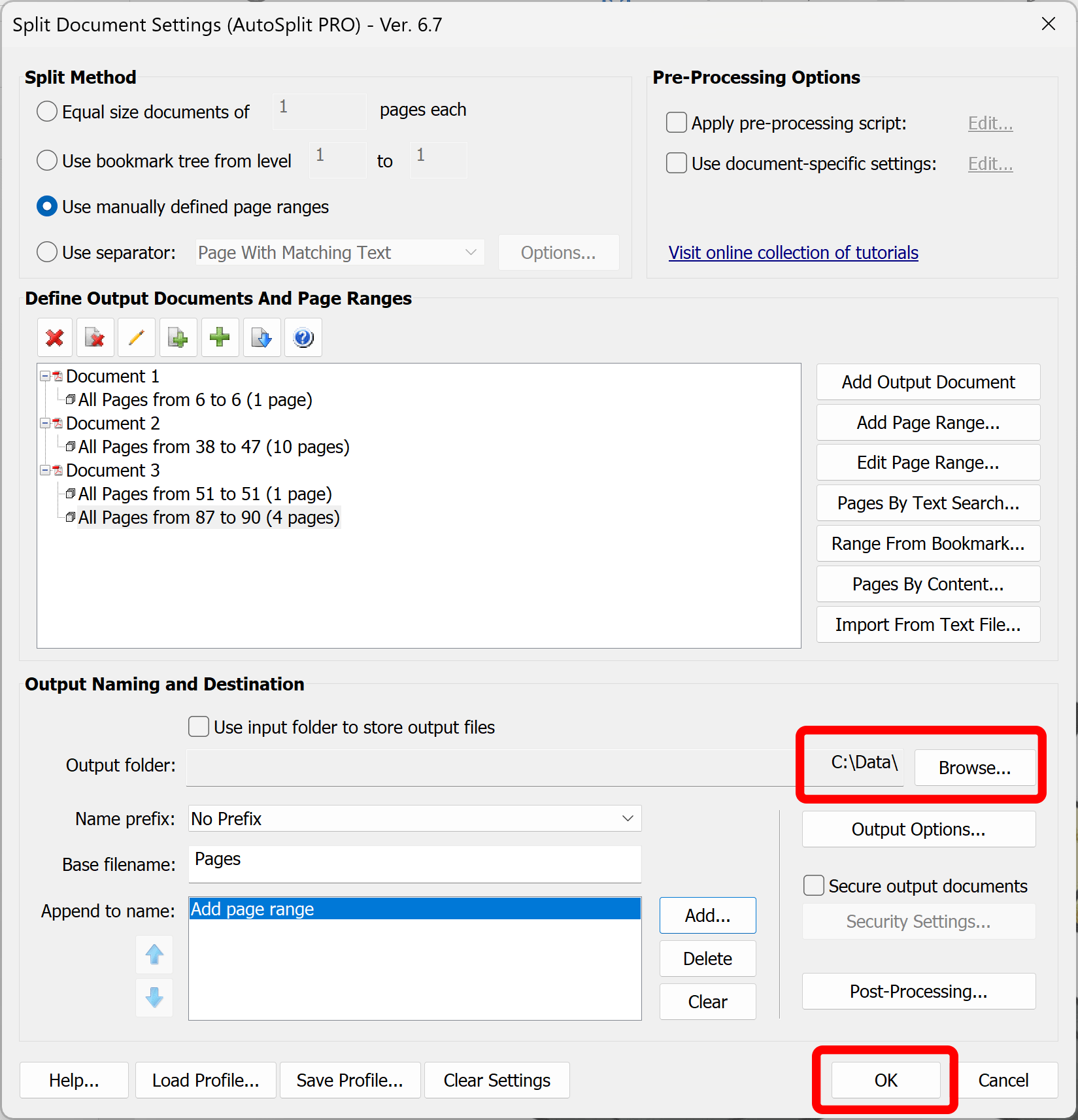
Task: Click the pencil edit icon
Action: click(137, 337)
